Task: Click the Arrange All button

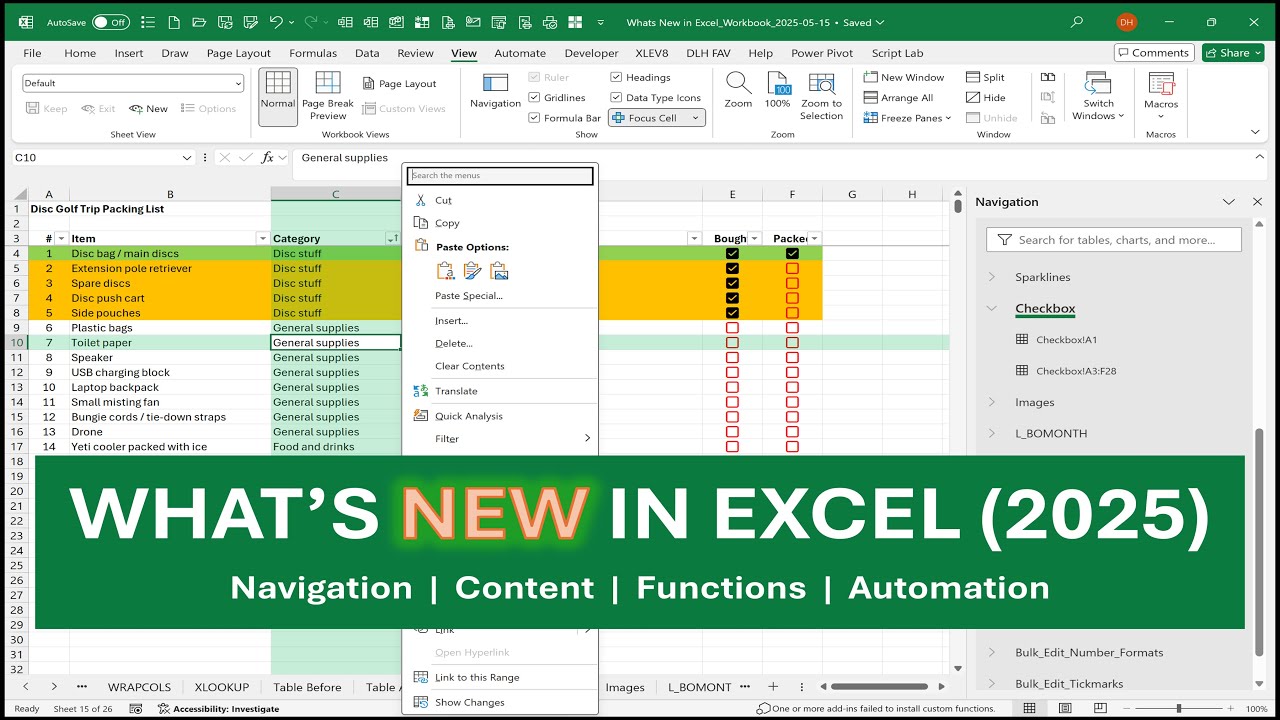Action: (899, 98)
